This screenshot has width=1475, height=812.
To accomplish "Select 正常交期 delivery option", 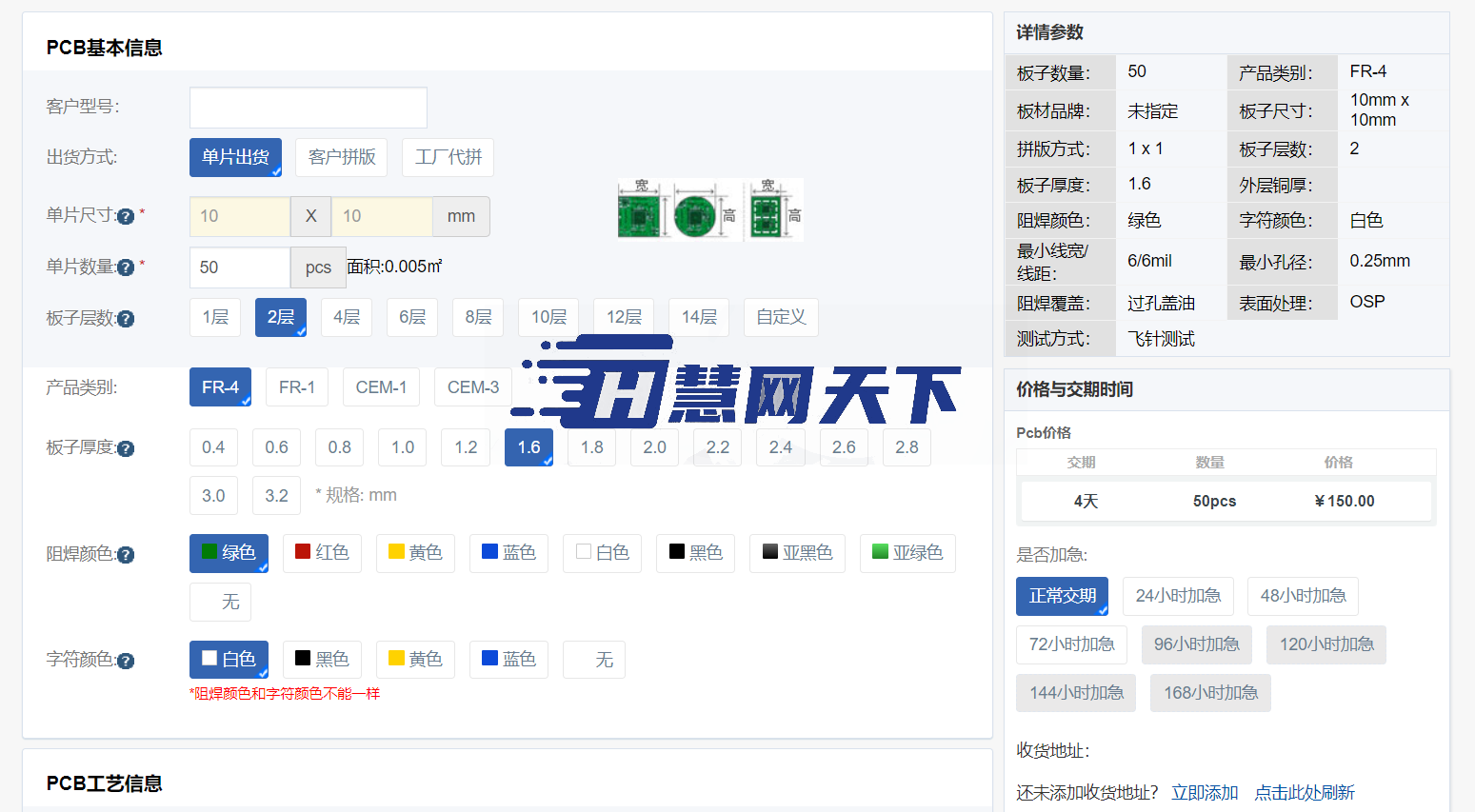I will pos(1063,596).
